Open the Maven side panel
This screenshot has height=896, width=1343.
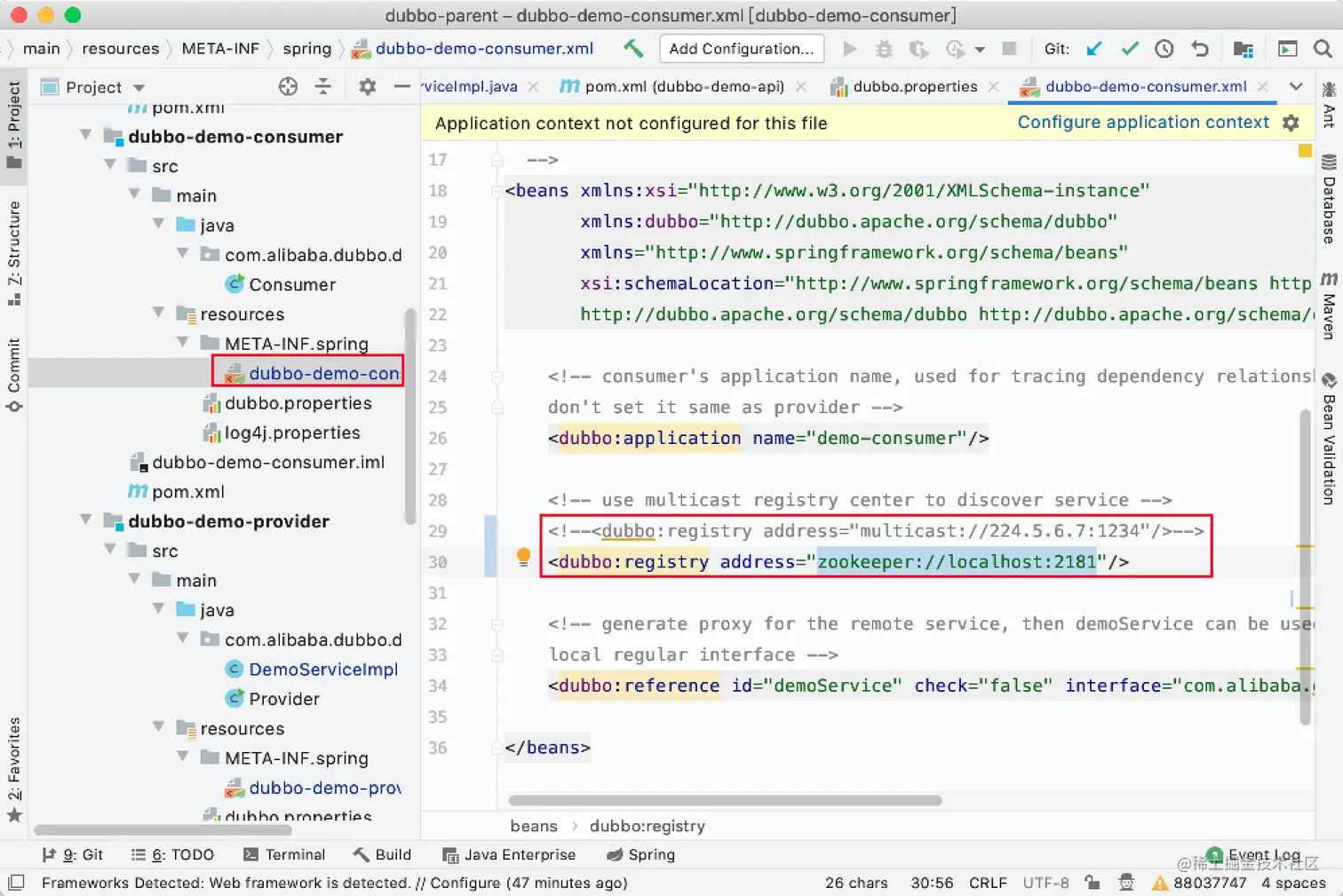pos(1329,305)
